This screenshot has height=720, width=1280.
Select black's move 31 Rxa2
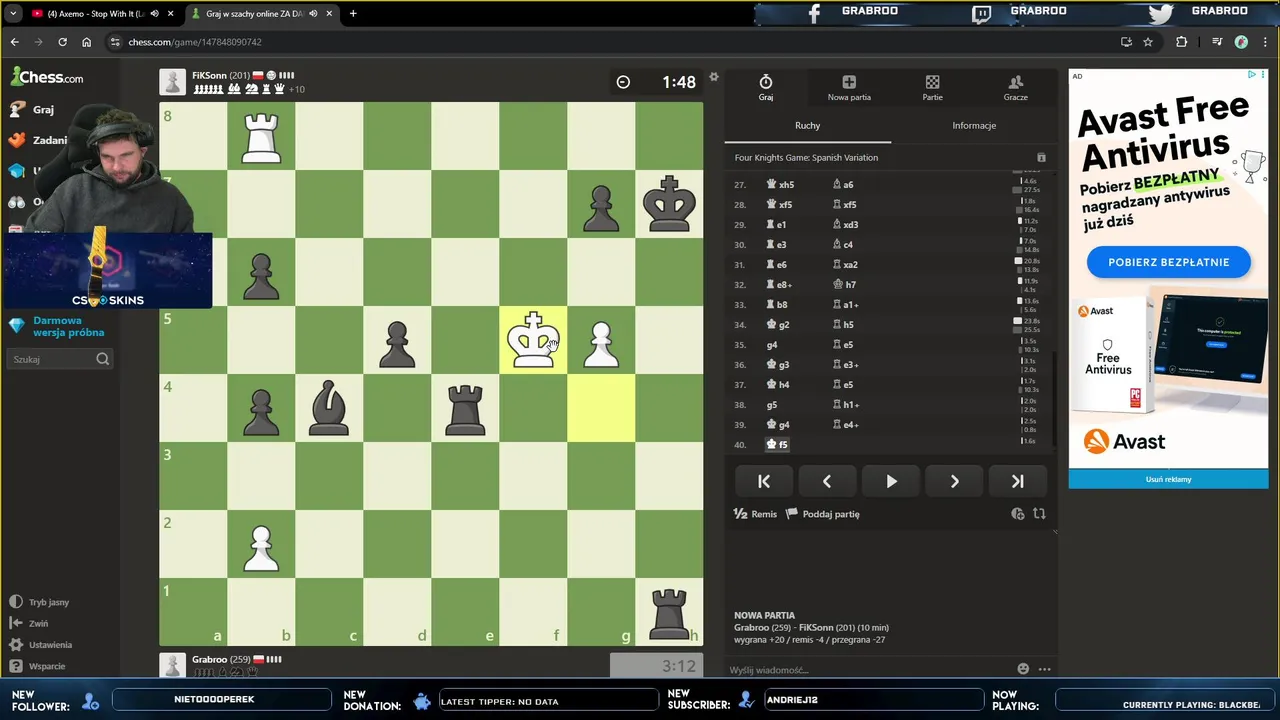click(x=846, y=265)
